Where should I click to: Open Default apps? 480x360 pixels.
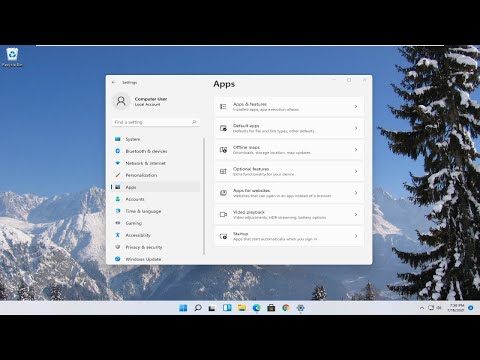pos(289,128)
